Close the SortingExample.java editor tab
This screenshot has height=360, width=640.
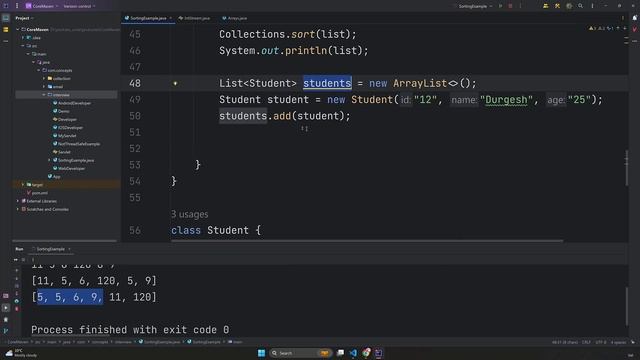click(x=171, y=18)
